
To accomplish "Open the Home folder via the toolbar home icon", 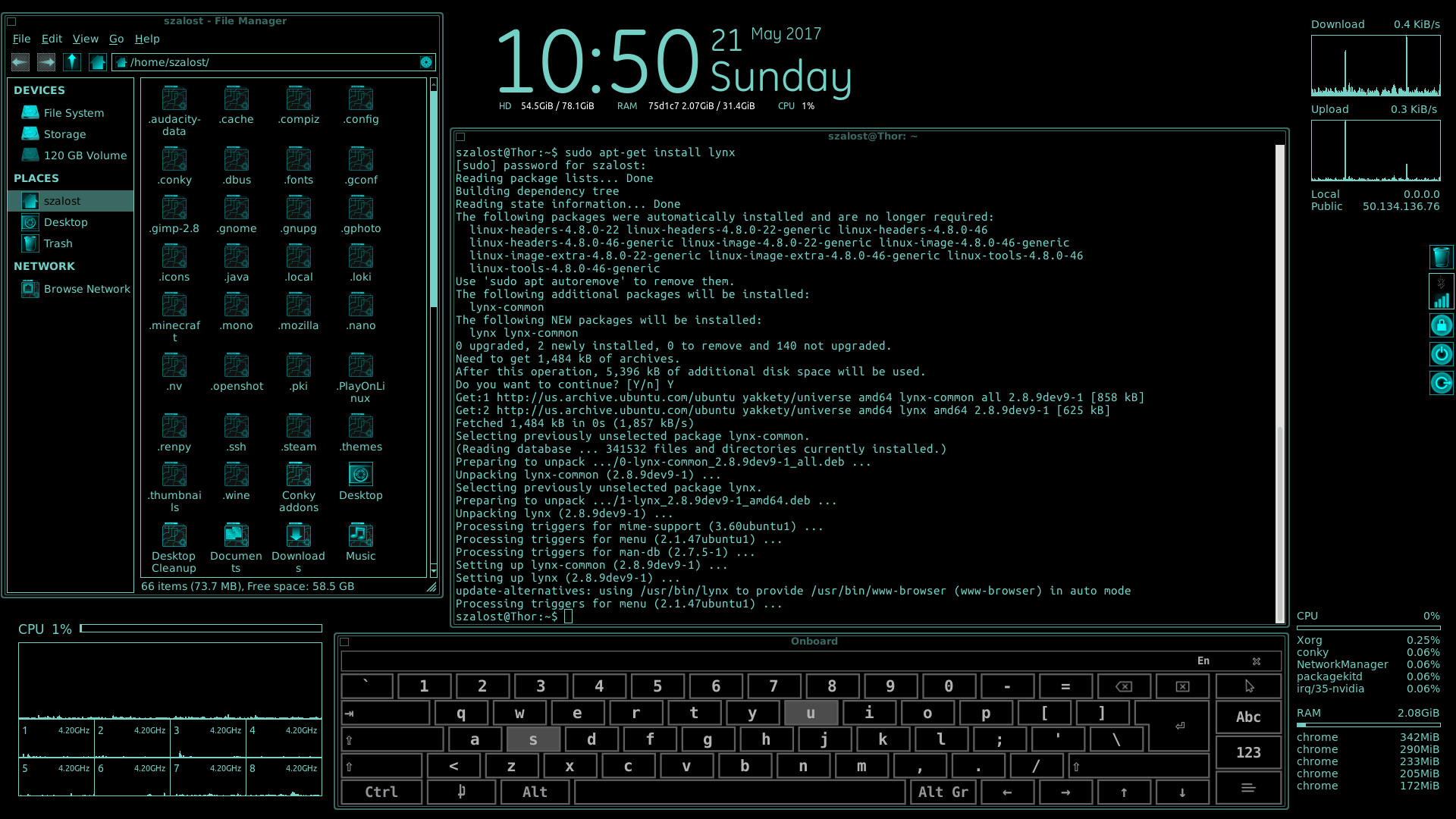I will point(97,61).
